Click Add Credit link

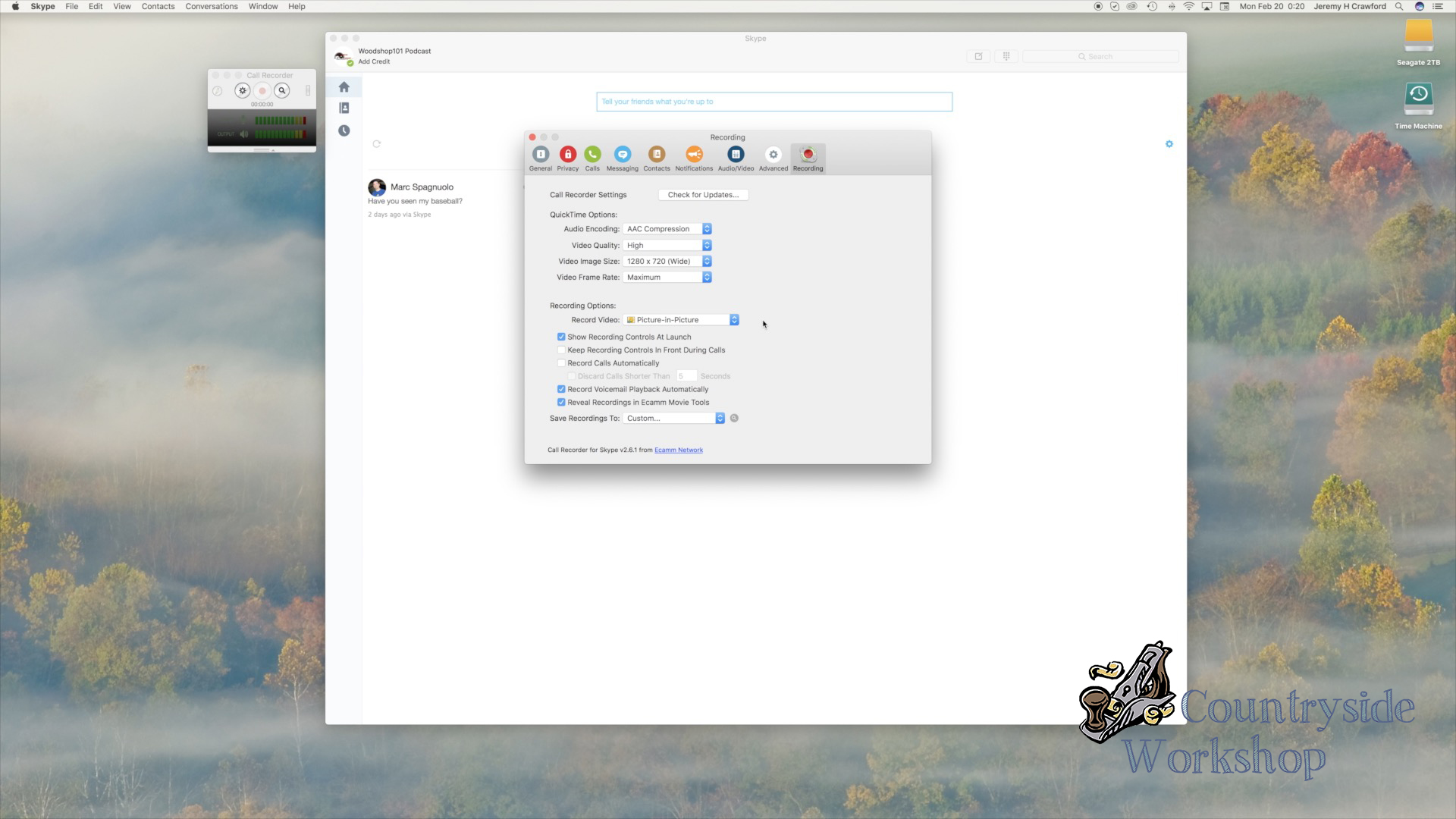pyautogui.click(x=374, y=62)
